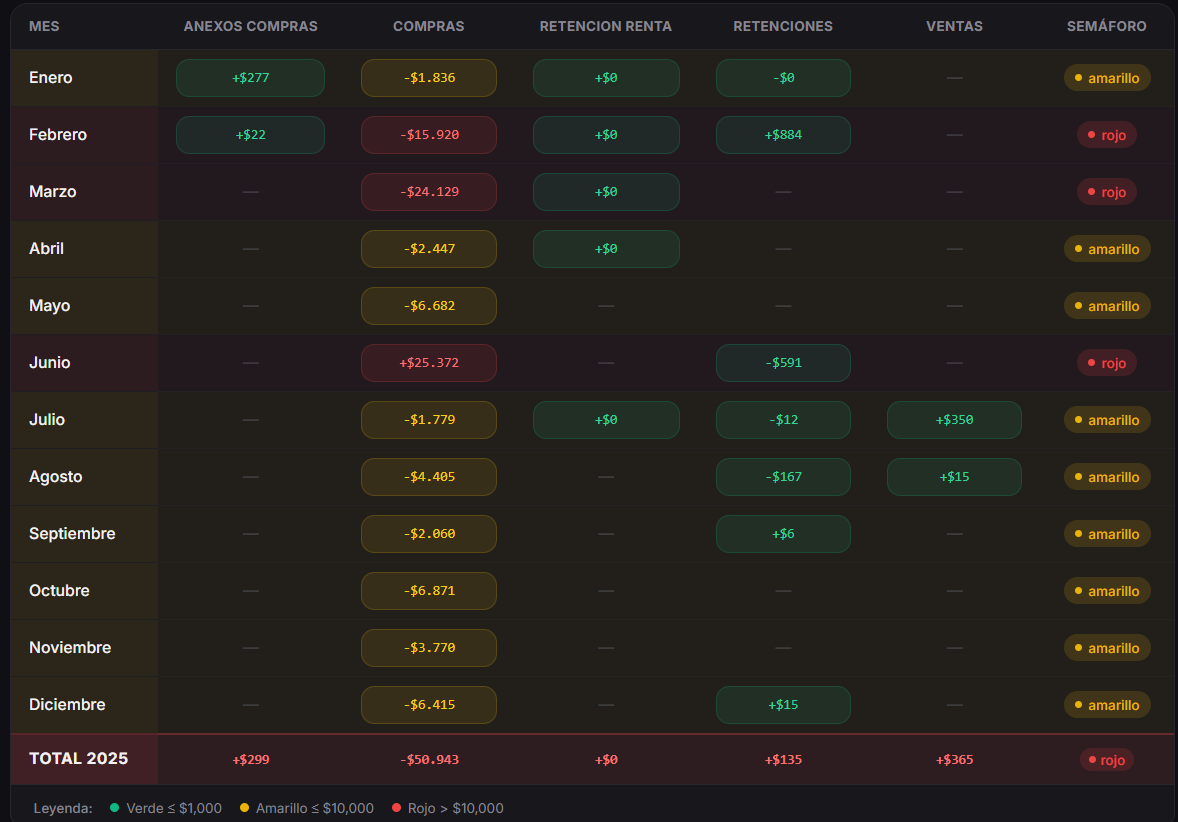The width and height of the screenshot is (1178, 822).
Task: Click the green Verde legend dot
Action: point(114,808)
